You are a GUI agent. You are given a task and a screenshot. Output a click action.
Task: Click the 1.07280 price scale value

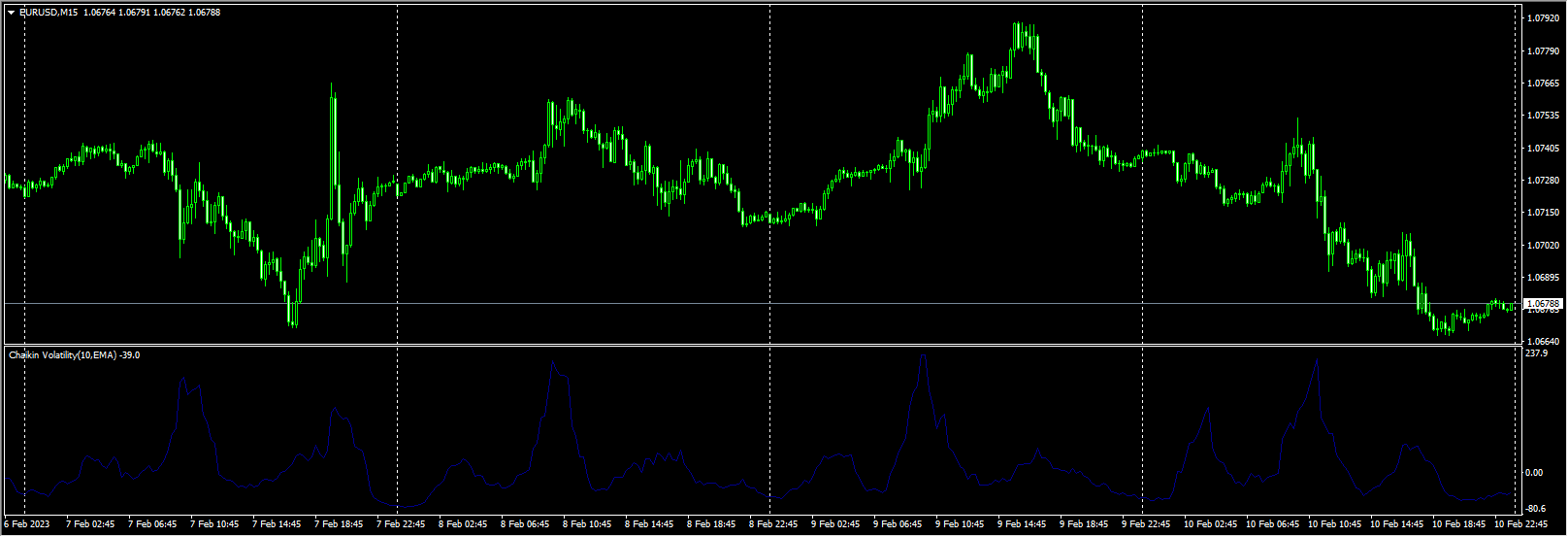coord(1542,181)
